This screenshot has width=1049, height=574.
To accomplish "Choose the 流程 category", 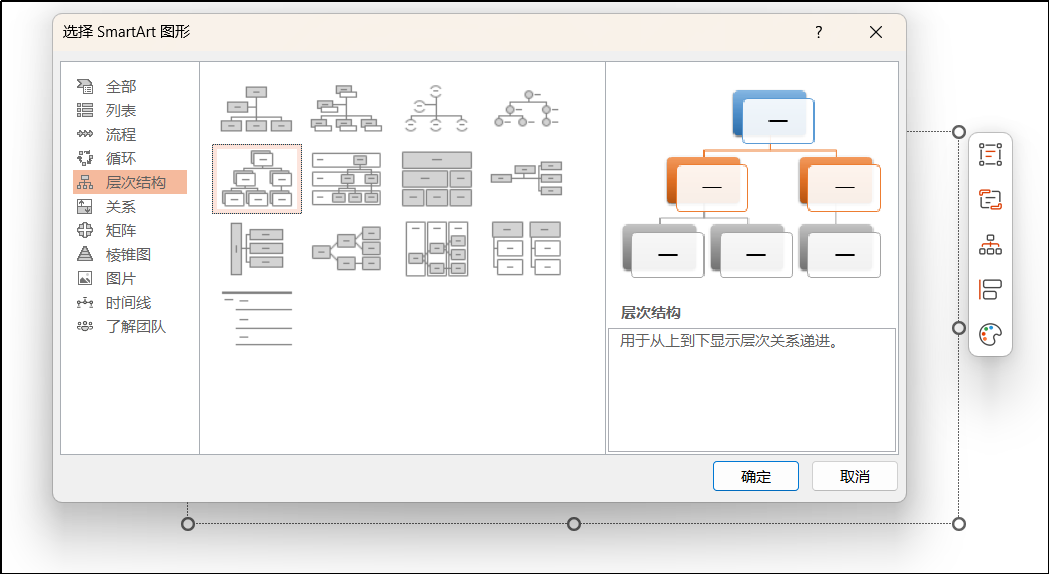I will [129, 134].
